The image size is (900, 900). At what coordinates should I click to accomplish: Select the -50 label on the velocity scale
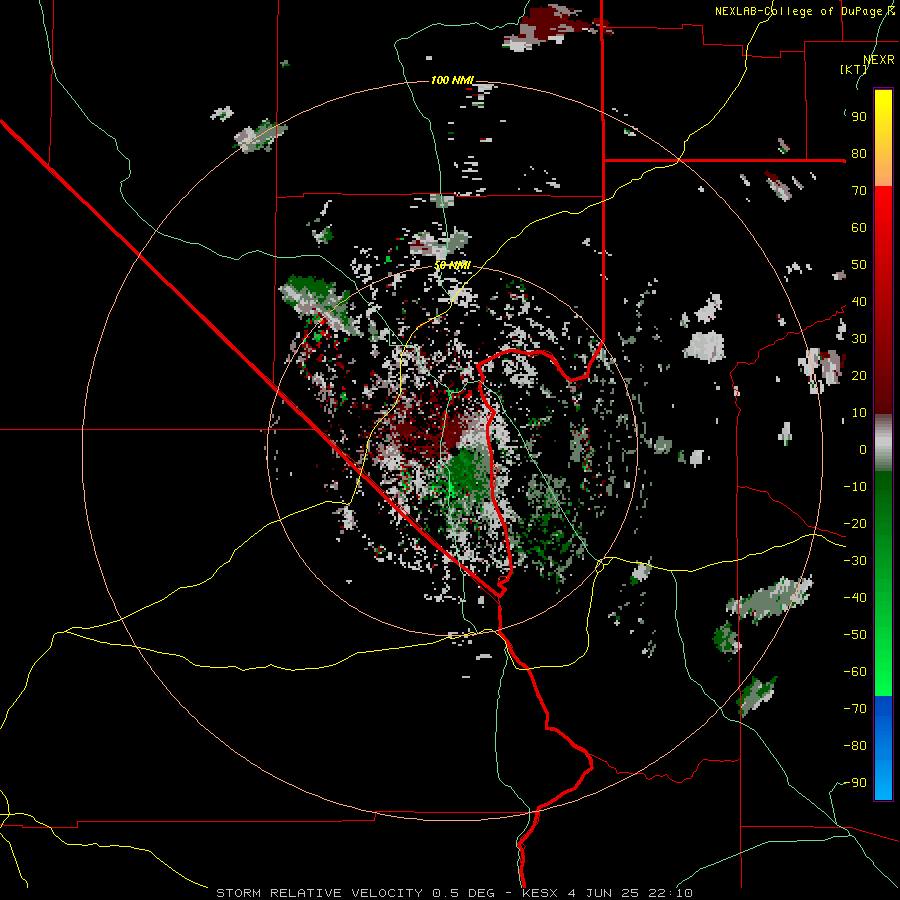coord(855,635)
